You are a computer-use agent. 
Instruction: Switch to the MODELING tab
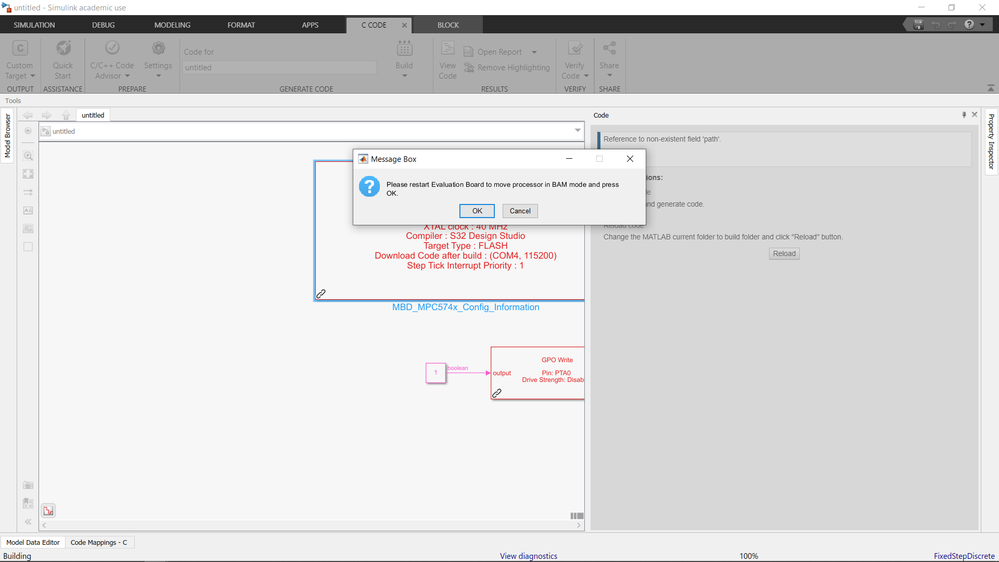[172, 25]
